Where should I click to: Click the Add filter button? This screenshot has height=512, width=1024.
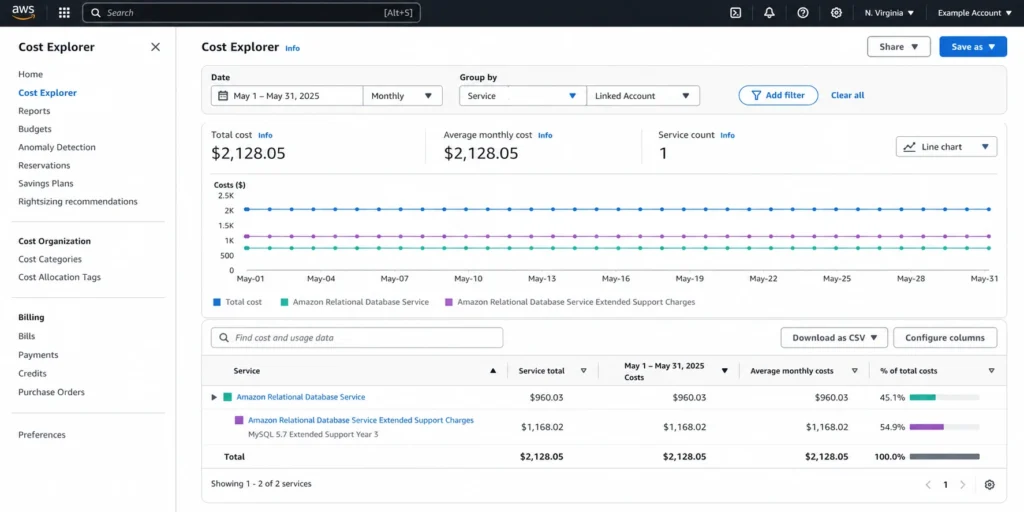(778, 95)
